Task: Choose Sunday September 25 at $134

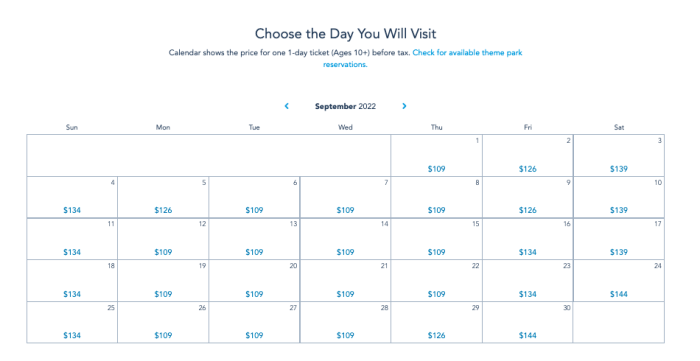Action: click(x=72, y=322)
